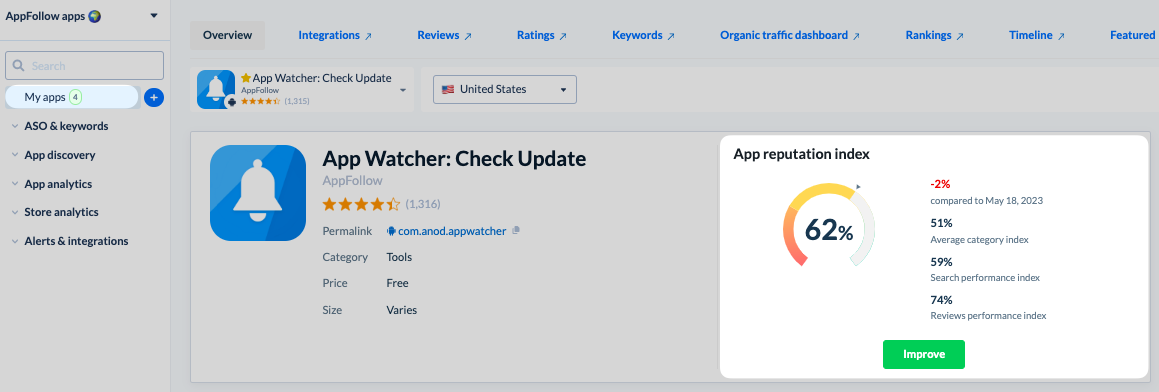
Task: Click the star rating under app title
Action: coord(361,203)
